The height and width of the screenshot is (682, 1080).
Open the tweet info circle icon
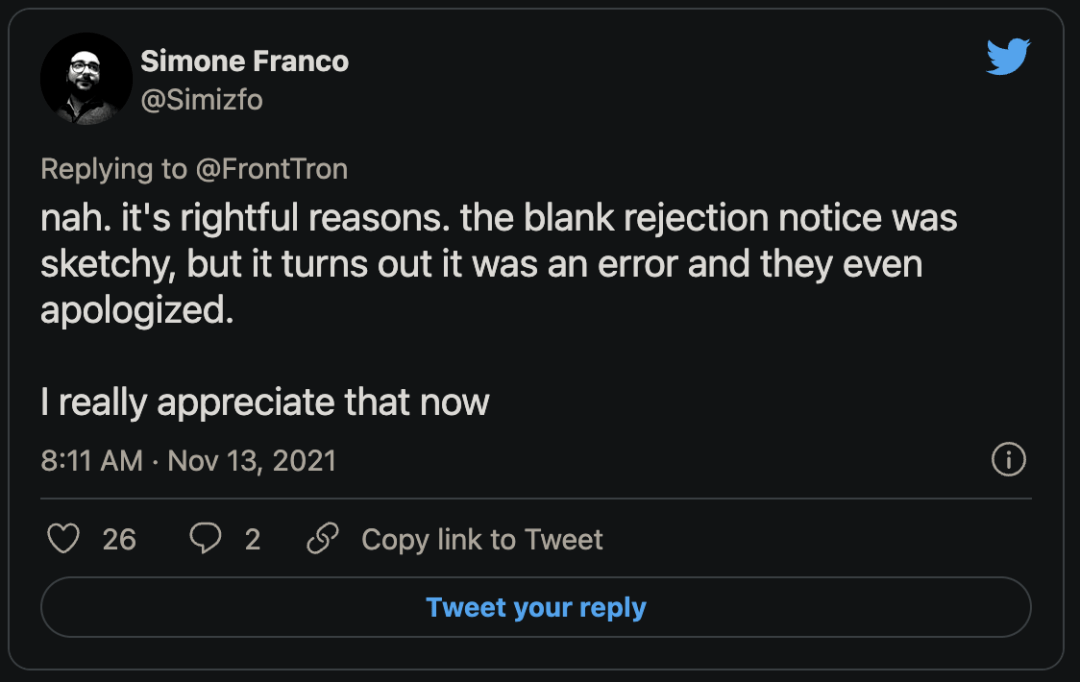click(1008, 460)
